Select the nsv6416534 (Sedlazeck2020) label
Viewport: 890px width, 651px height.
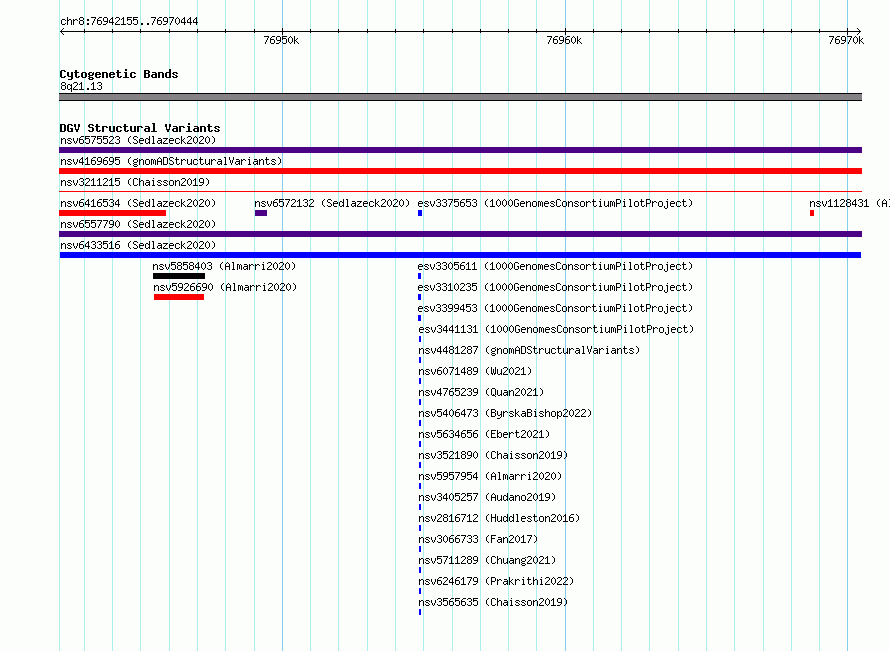138,203
